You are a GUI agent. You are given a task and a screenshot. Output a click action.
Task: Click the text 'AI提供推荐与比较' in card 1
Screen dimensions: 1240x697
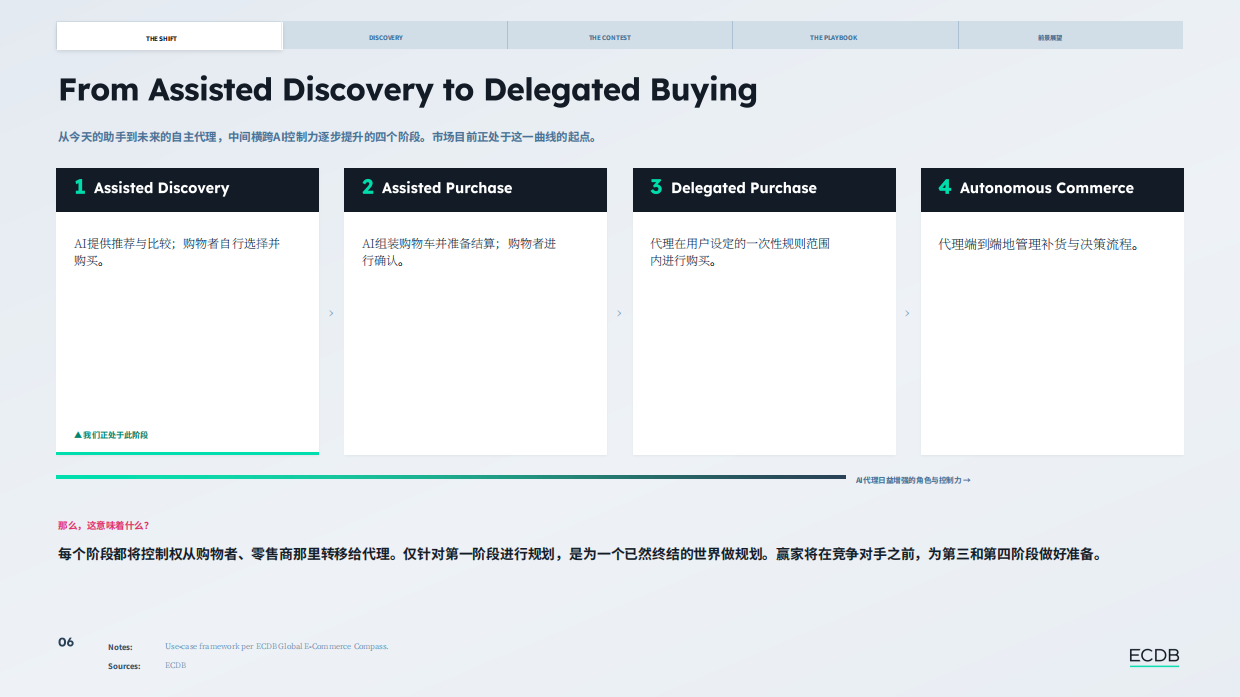(x=125, y=243)
